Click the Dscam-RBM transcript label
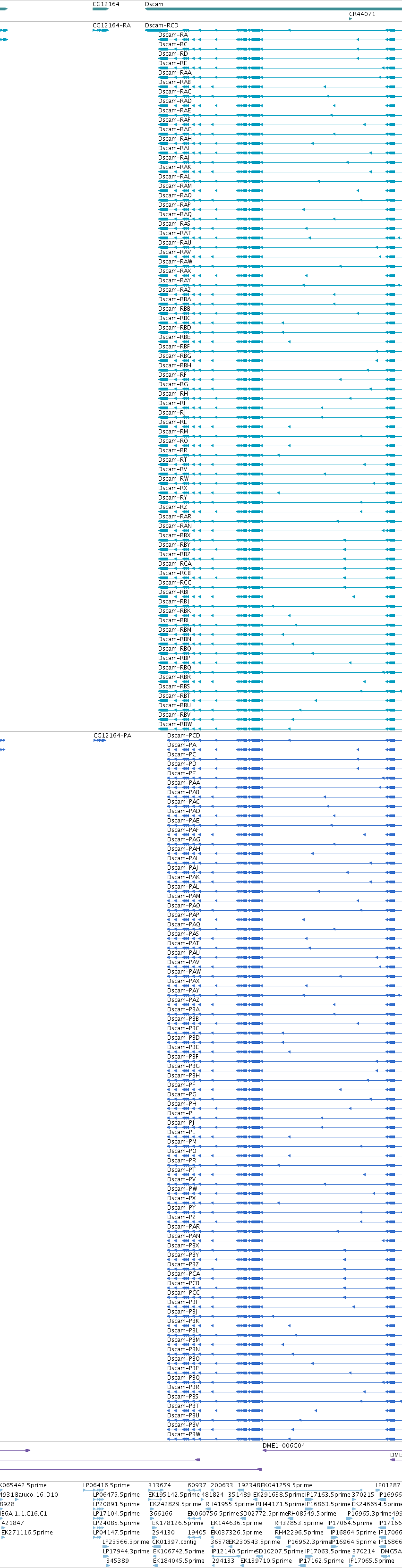Viewport: 402px width, 1568px height. tap(175, 629)
